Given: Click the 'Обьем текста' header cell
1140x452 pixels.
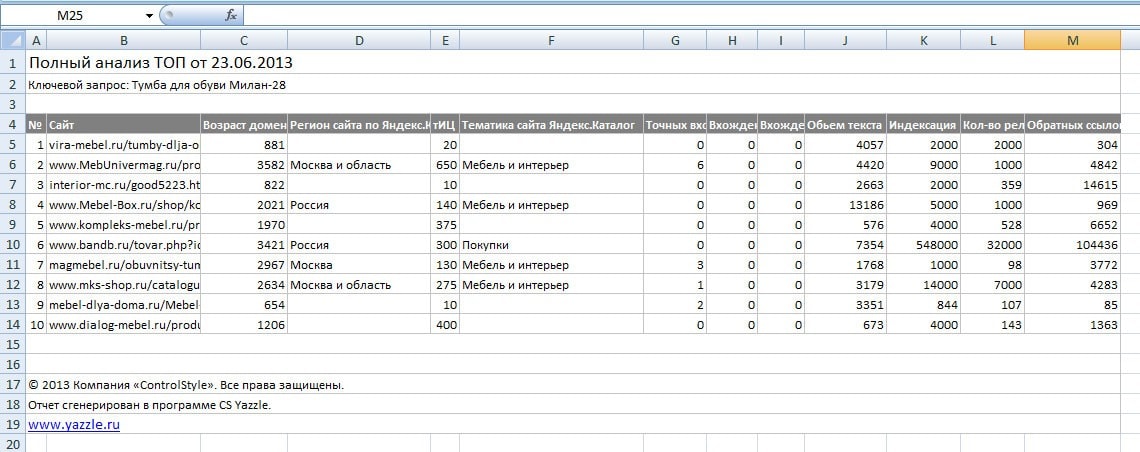Looking at the screenshot, I should (x=846, y=125).
